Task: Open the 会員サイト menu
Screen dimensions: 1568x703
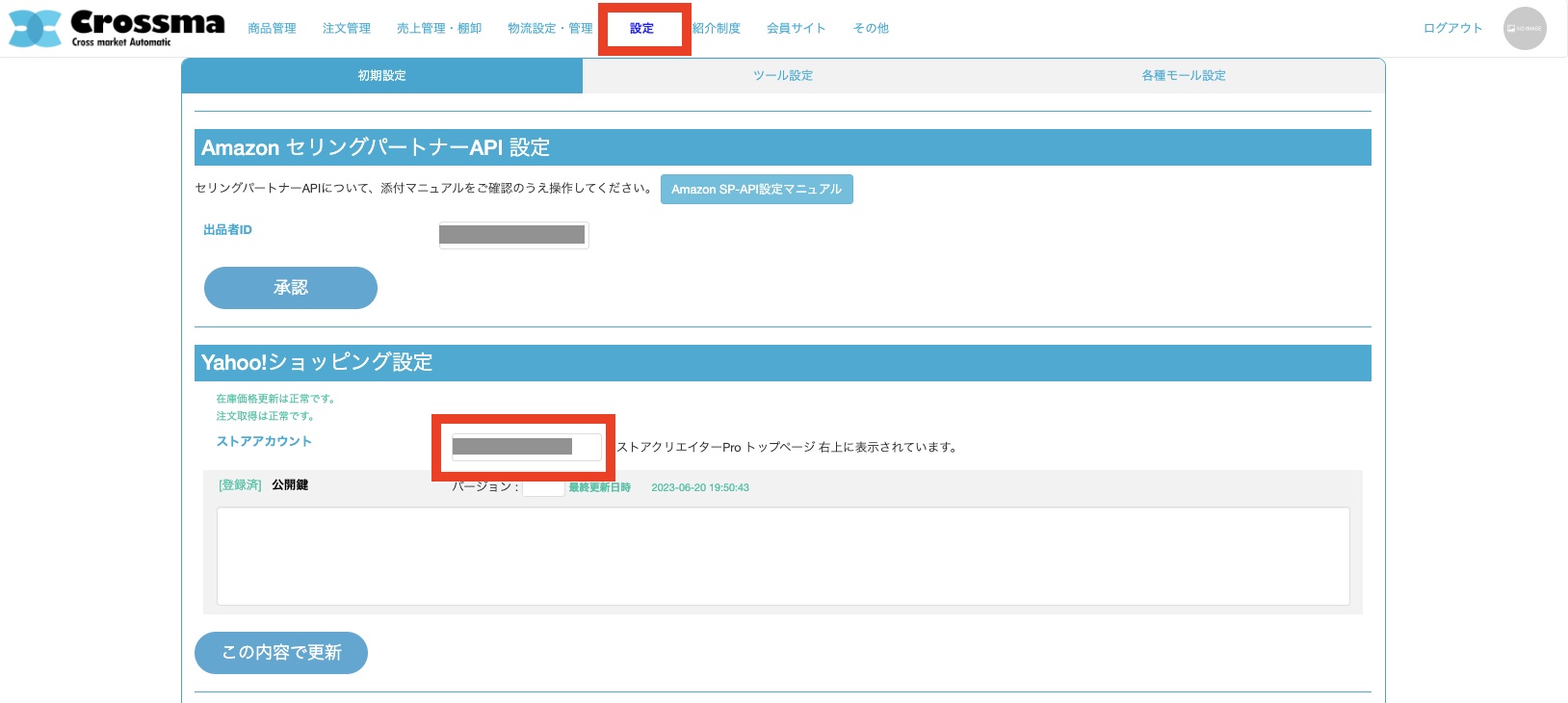Action: (797, 28)
